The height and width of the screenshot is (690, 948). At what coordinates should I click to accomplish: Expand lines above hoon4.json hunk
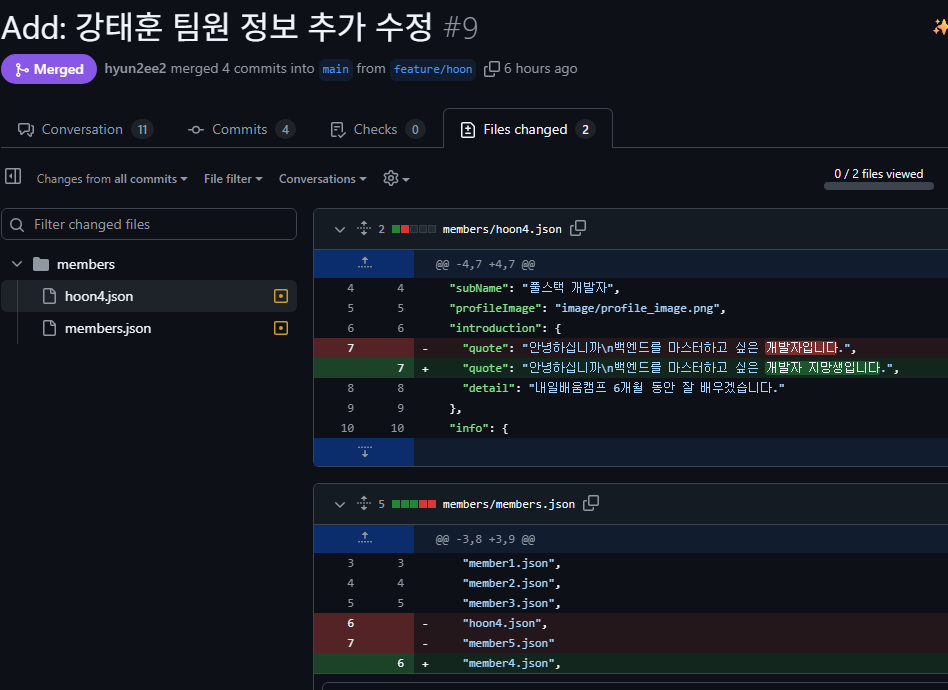coord(364,264)
